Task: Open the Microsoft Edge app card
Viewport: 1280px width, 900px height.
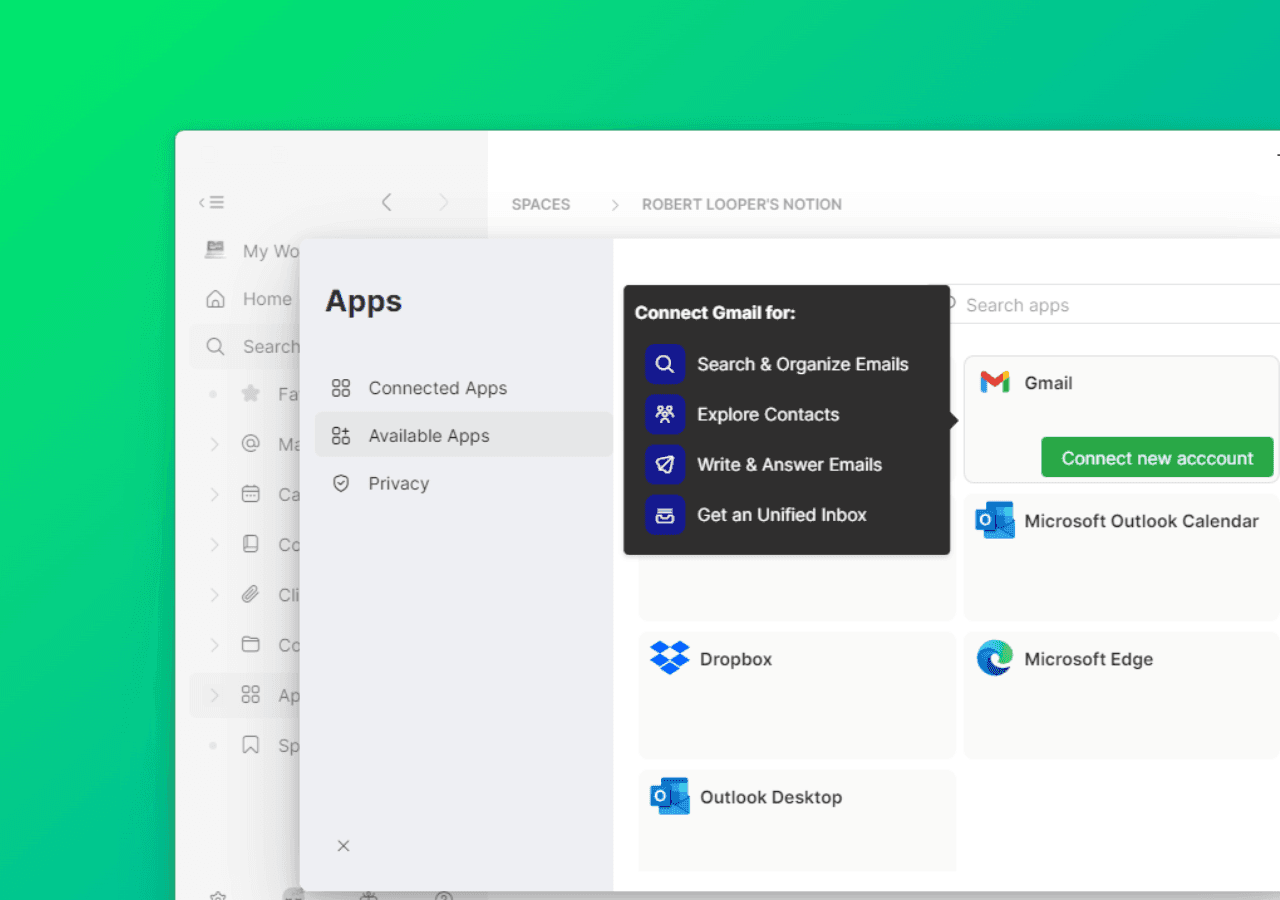Action: tap(1122, 695)
